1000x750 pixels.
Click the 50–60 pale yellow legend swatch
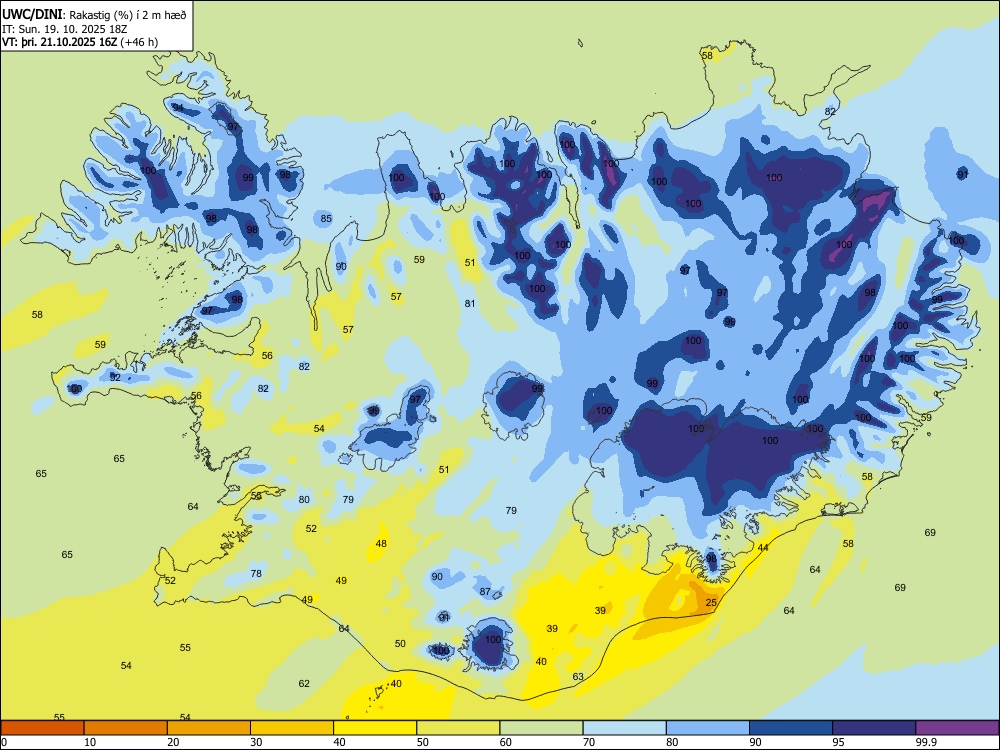click(x=458, y=728)
